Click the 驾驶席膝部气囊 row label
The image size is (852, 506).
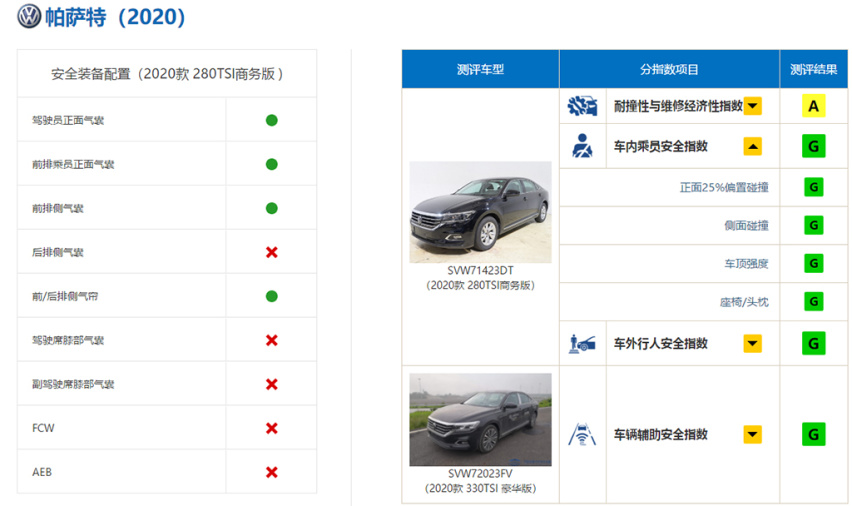[68, 341]
